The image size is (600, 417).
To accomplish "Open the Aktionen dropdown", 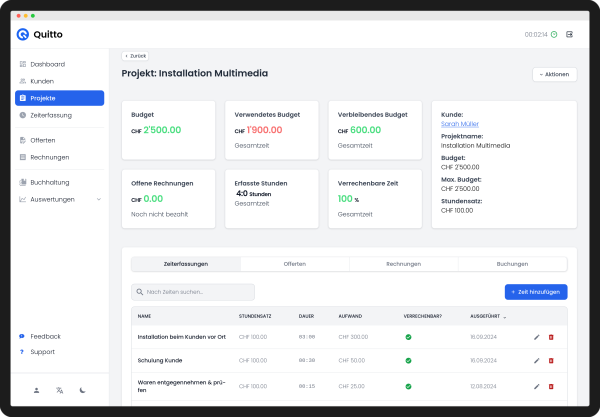I will coord(554,74).
